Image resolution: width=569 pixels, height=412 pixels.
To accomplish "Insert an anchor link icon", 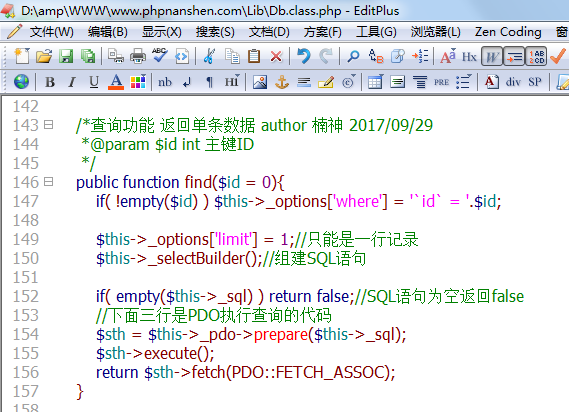I will [282, 82].
